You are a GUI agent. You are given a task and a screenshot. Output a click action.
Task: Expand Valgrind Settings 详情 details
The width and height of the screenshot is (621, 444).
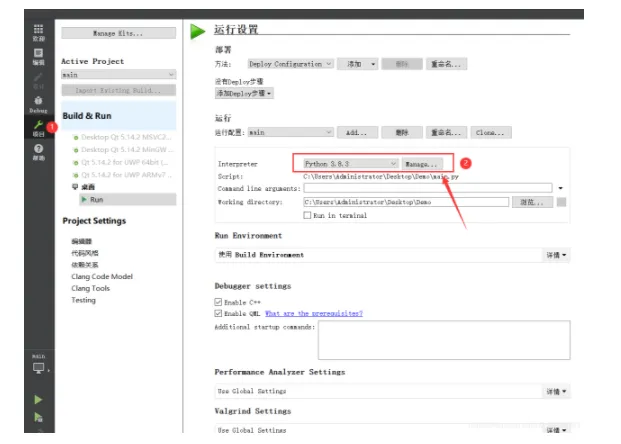click(556, 430)
